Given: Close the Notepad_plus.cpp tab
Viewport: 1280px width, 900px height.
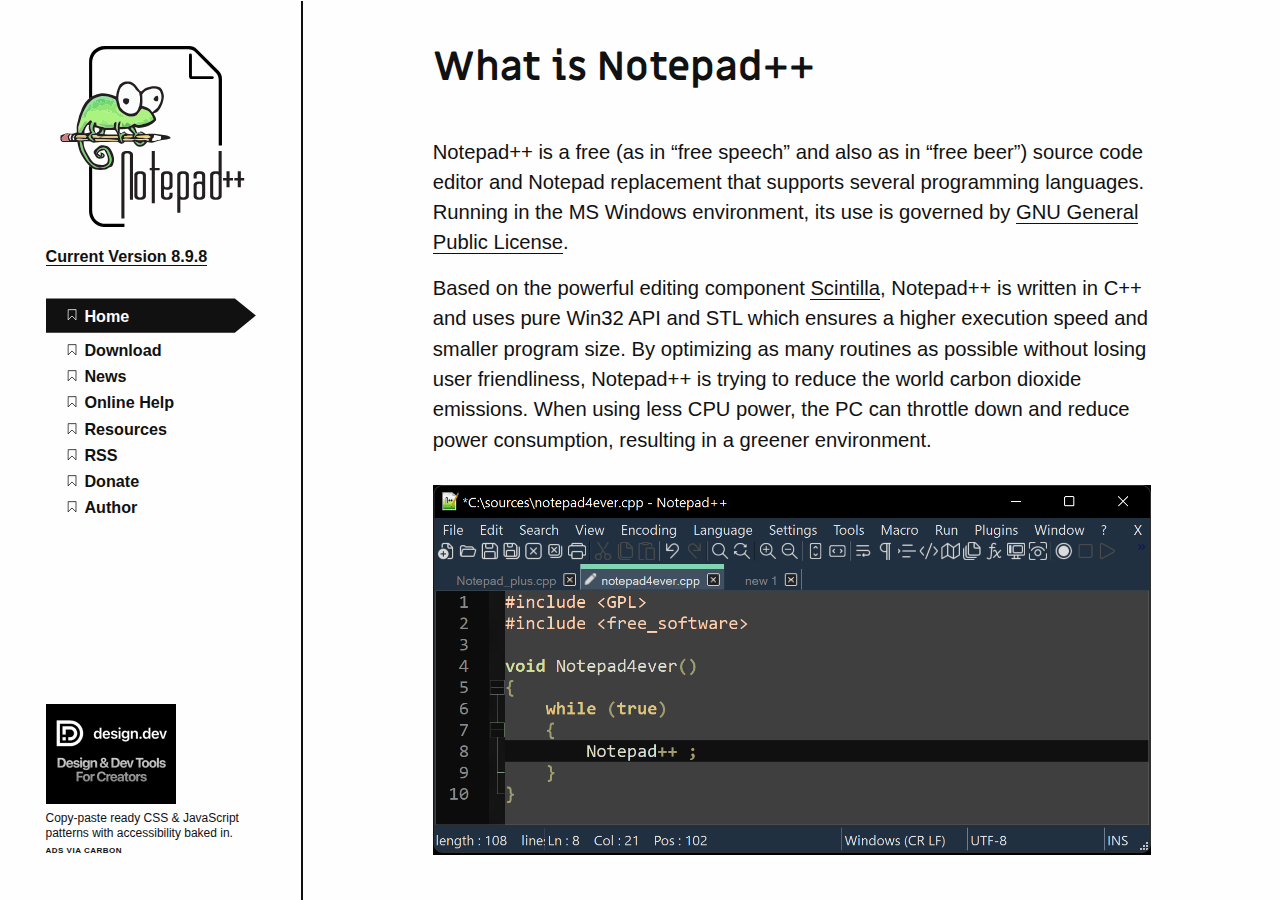Looking at the screenshot, I should [x=570, y=580].
